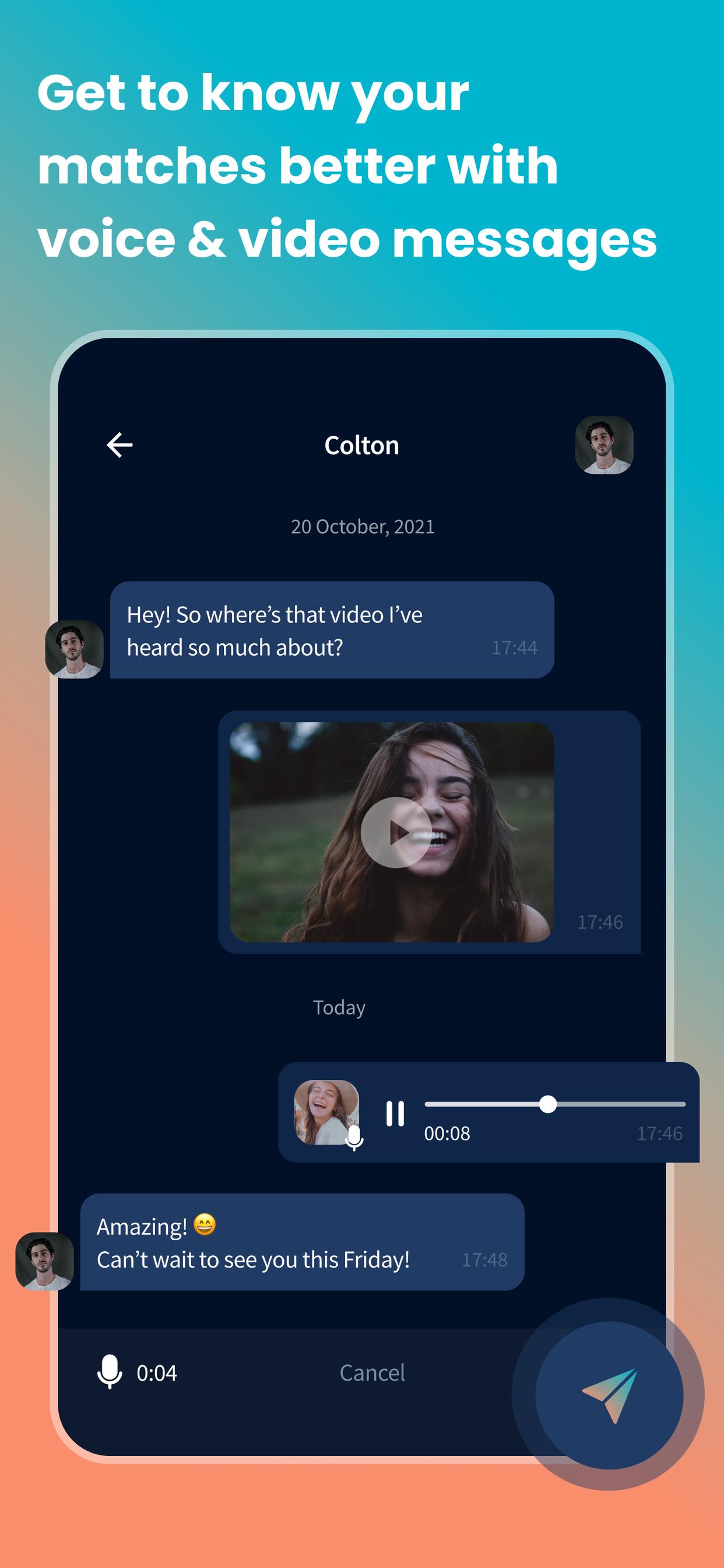Tap the recording microphone icon

[110, 1372]
